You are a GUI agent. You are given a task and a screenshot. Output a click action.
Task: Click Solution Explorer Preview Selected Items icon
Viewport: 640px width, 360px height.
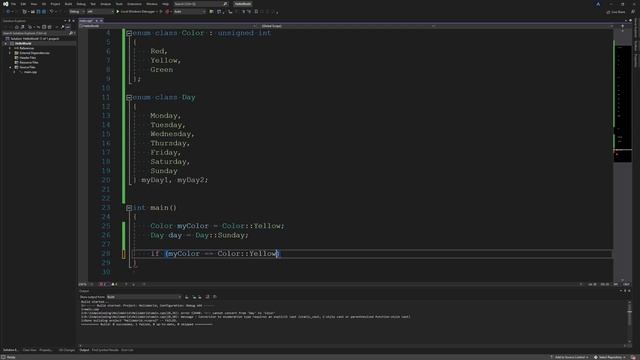(x=68, y=27)
